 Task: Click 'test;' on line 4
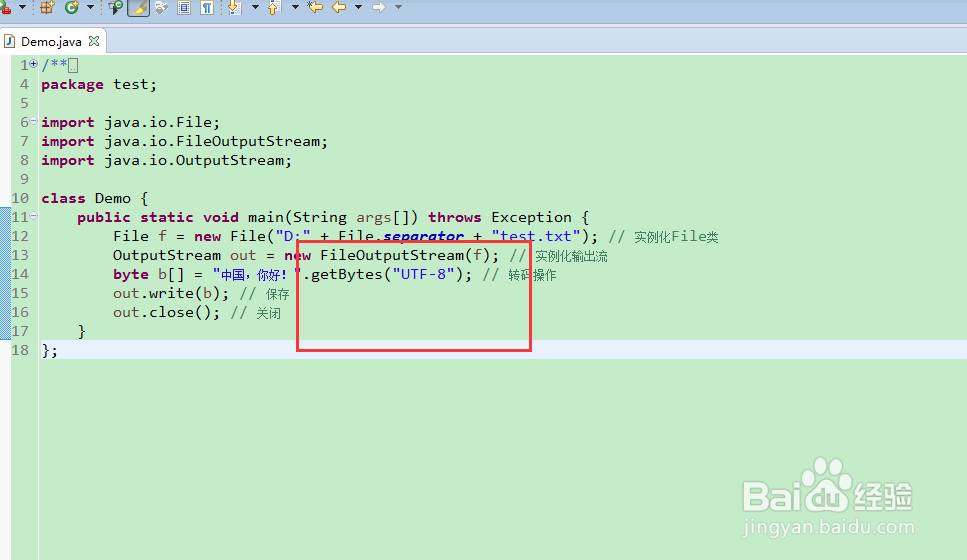pyautogui.click(x=135, y=84)
